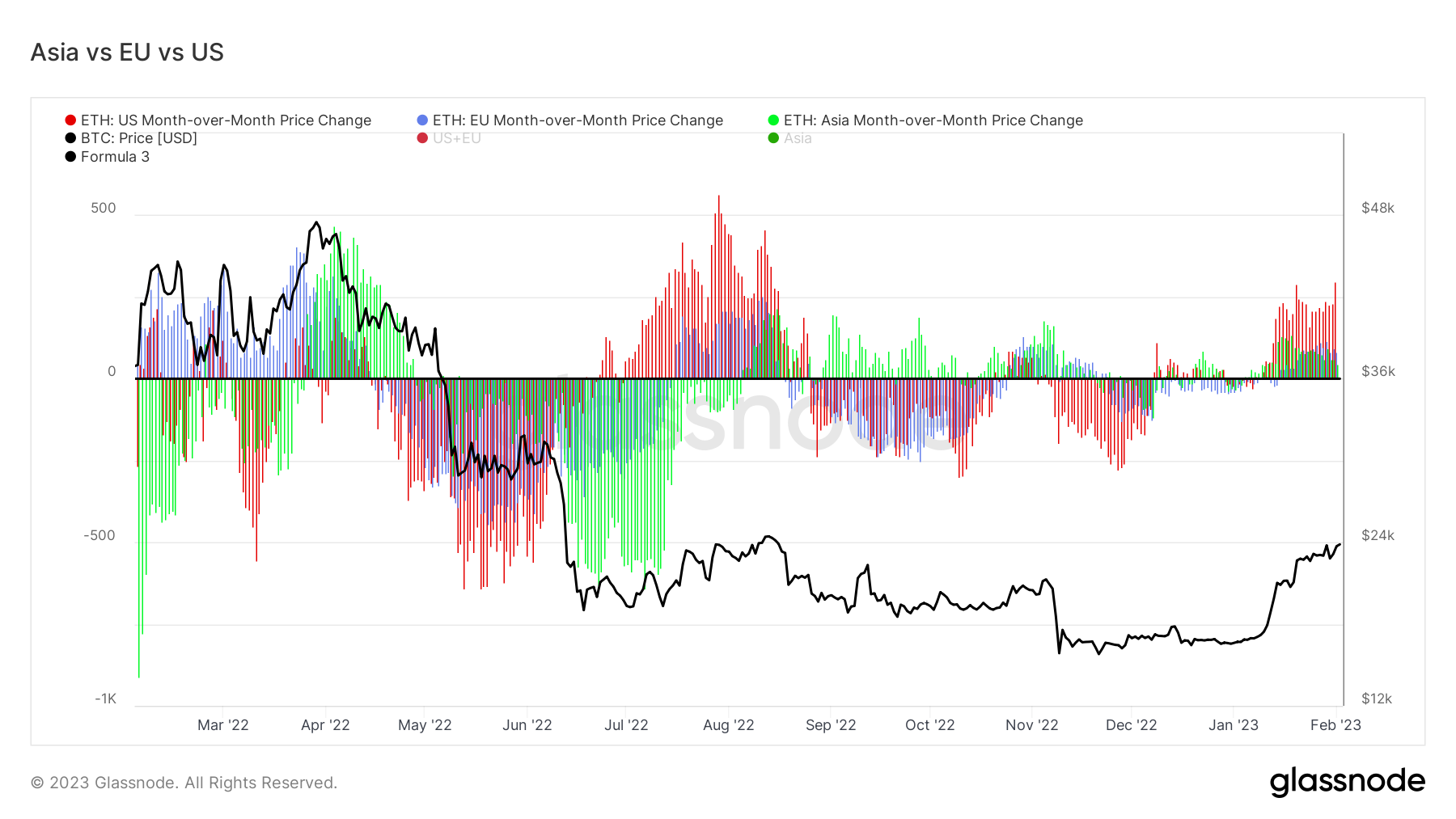Toggle the Formula 3 legend entry
Viewport: 1456px width, 819px height.
coord(115,157)
